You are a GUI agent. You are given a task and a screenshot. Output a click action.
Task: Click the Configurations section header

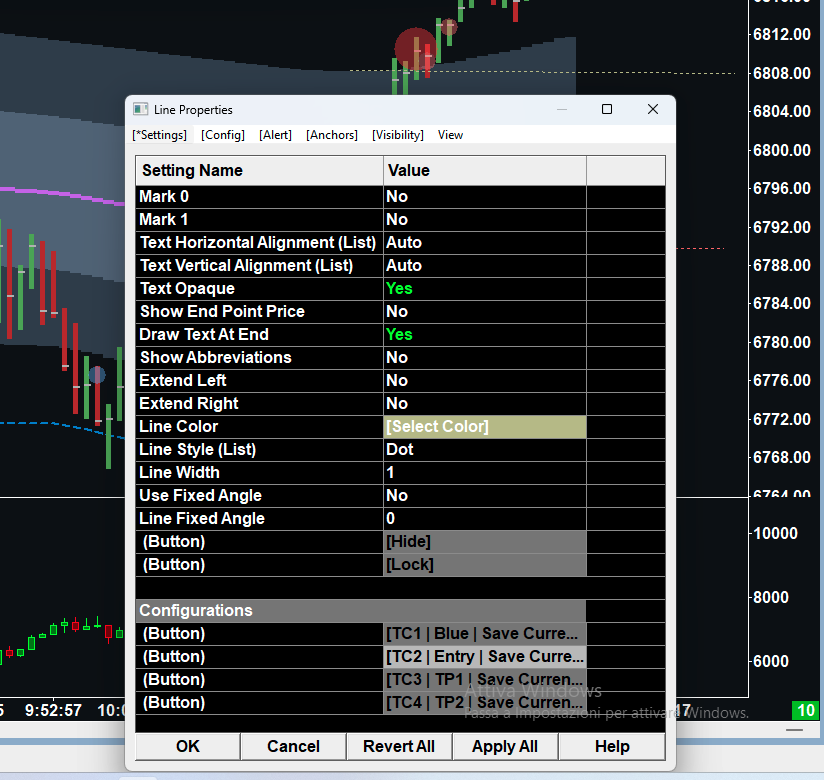pos(360,611)
